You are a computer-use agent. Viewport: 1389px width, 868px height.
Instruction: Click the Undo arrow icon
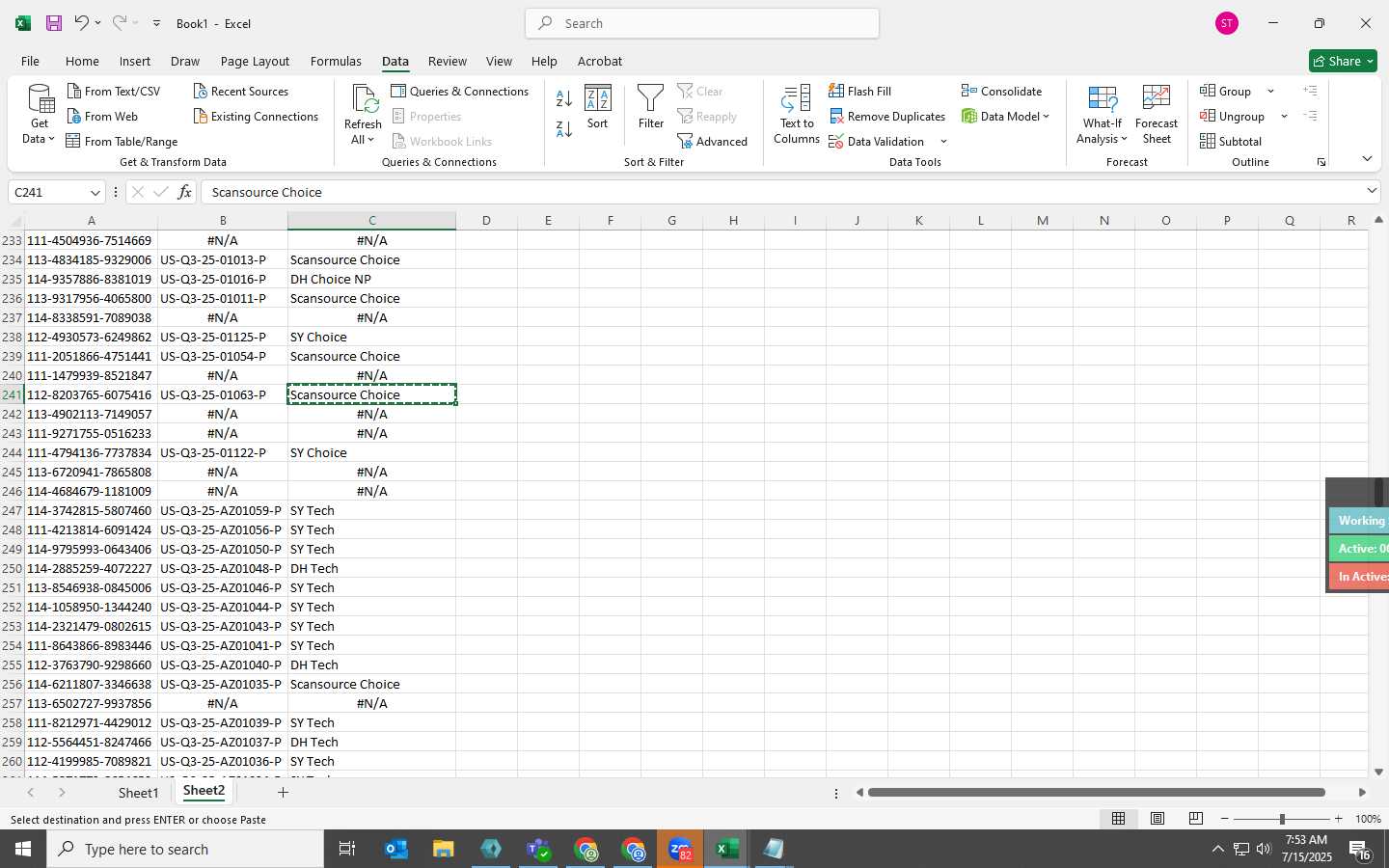point(82,23)
